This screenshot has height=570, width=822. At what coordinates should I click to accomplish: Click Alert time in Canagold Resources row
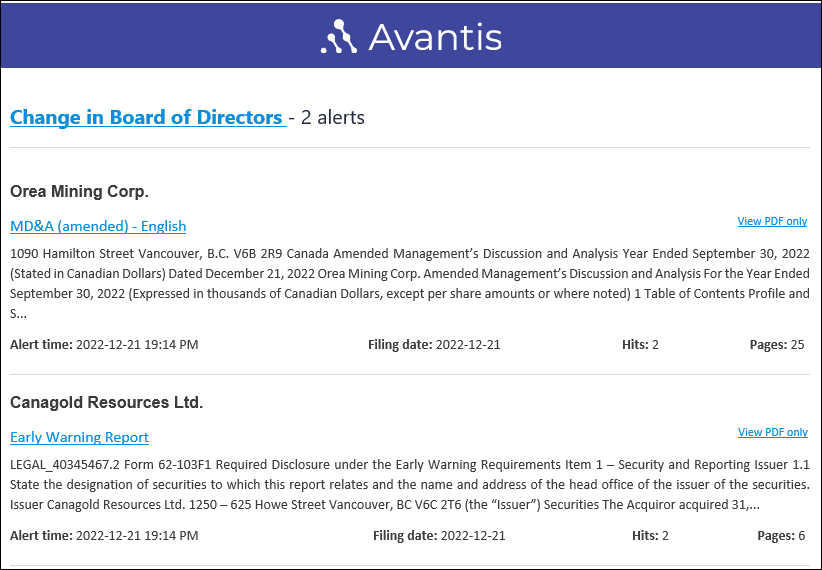tap(104, 535)
